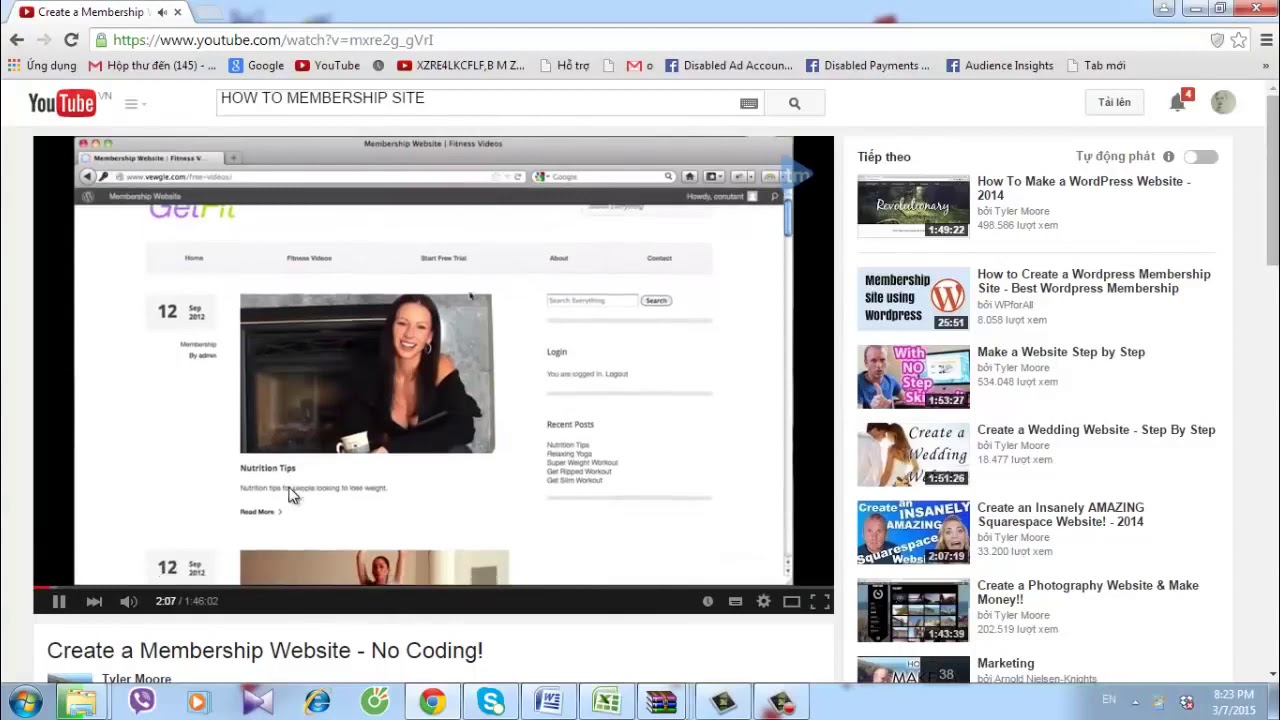Toggle the Tự động phát autoplay switch
Screen dimensions: 1280x720
(x=1200, y=157)
